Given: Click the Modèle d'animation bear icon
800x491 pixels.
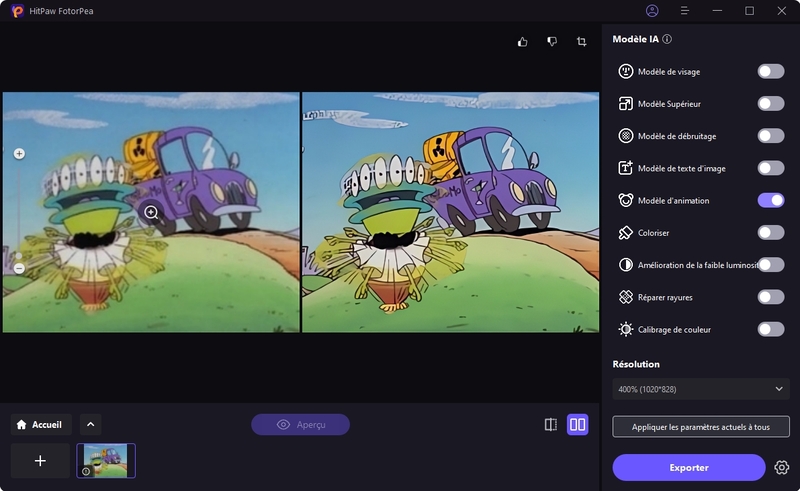Looking at the screenshot, I should point(626,200).
